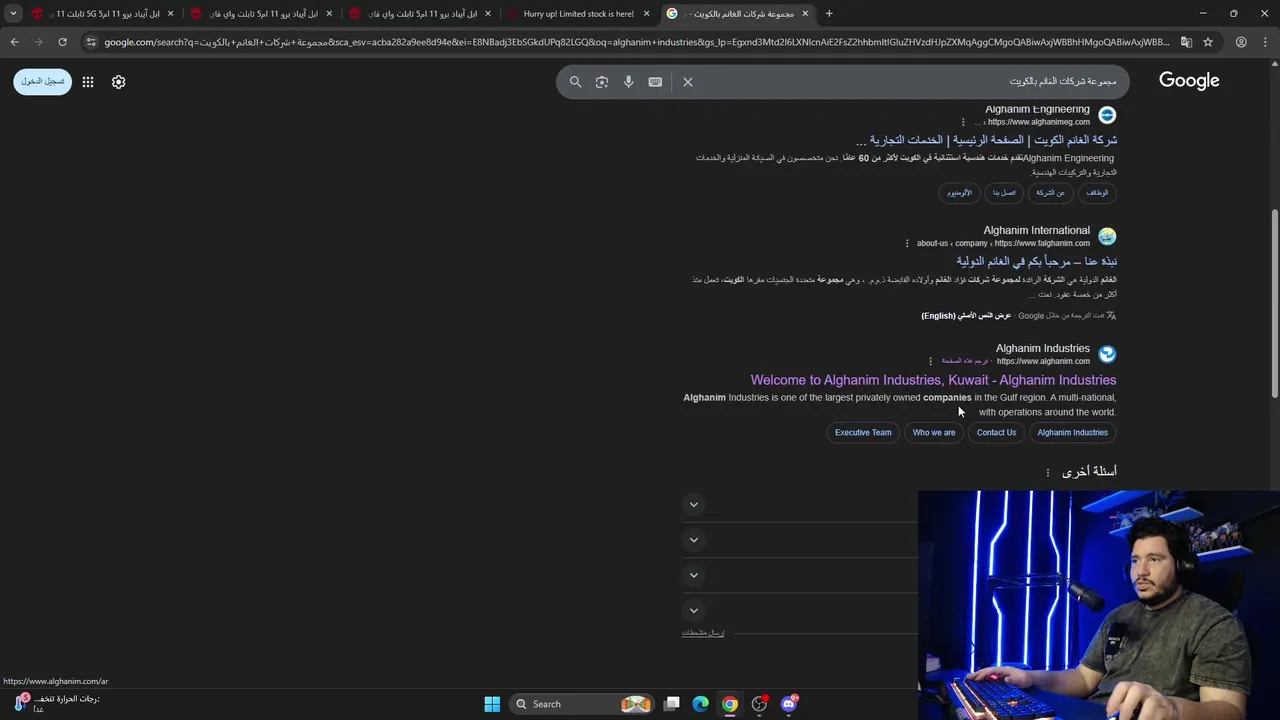
Task: Open Google Lens image search
Action: [x=602, y=82]
